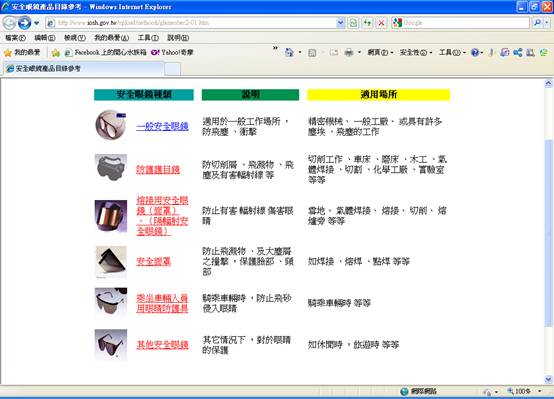This screenshot has width=554, height=399.
Task: Click the Feeds icon in command bar
Action: [312, 53]
